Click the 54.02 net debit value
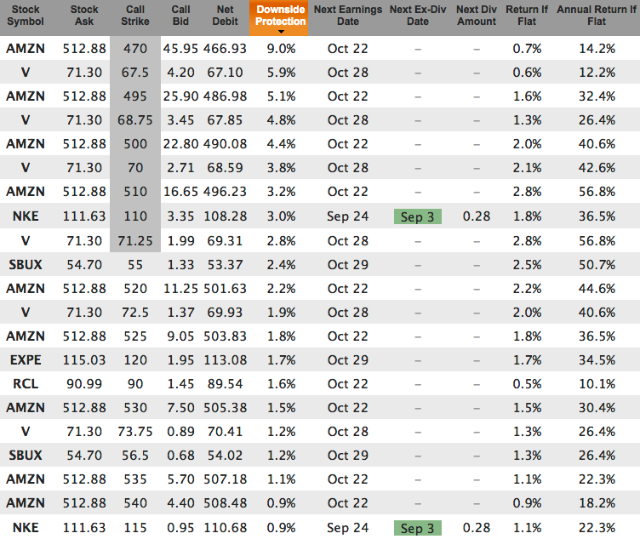640x539 pixels. pyautogui.click(x=225, y=455)
